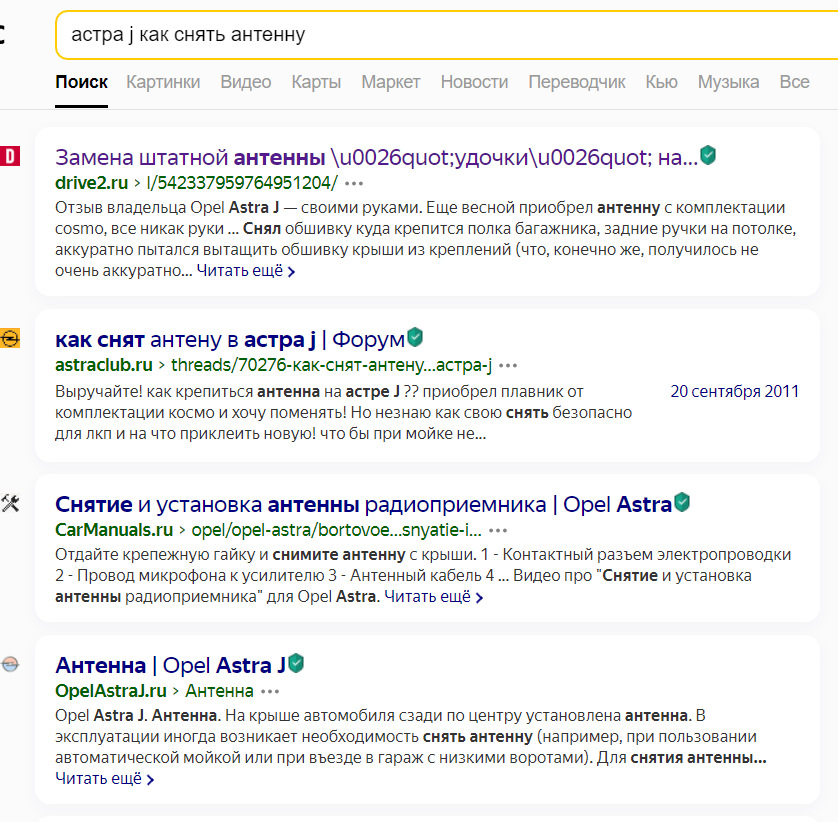Image resolution: width=838 pixels, height=822 pixels.
Task: Open 'Замена штатной антенны' result link
Action: coord(376,157)
